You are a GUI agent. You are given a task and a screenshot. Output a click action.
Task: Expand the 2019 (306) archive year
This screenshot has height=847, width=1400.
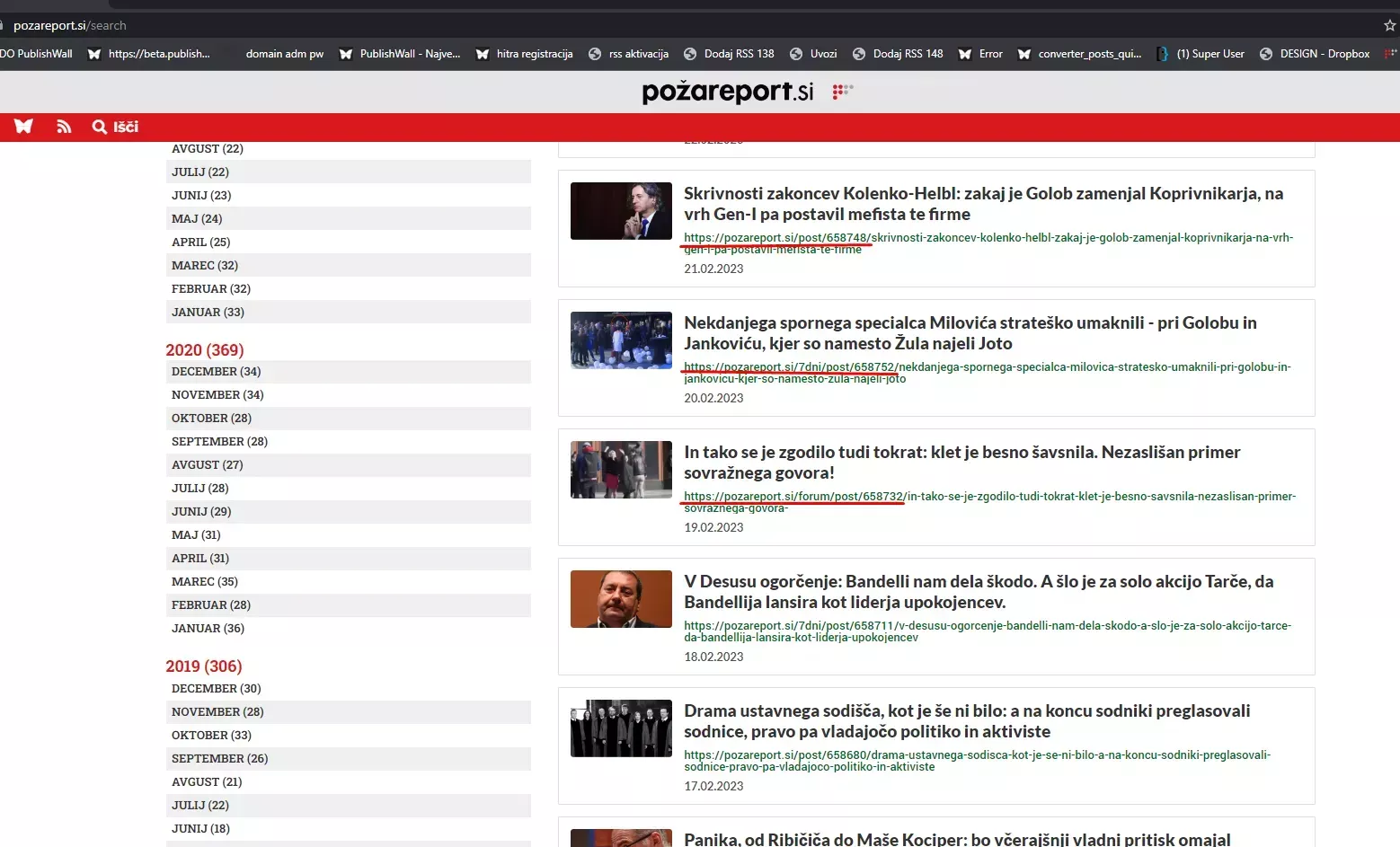[x=204, y=666]
